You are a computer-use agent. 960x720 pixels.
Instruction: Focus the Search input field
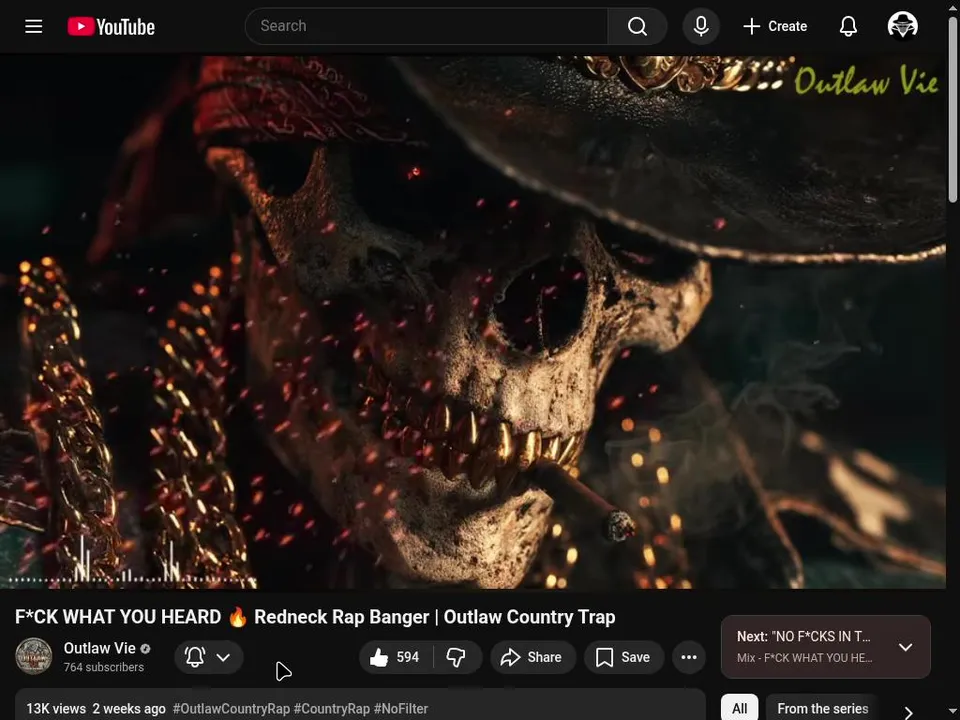426,26
